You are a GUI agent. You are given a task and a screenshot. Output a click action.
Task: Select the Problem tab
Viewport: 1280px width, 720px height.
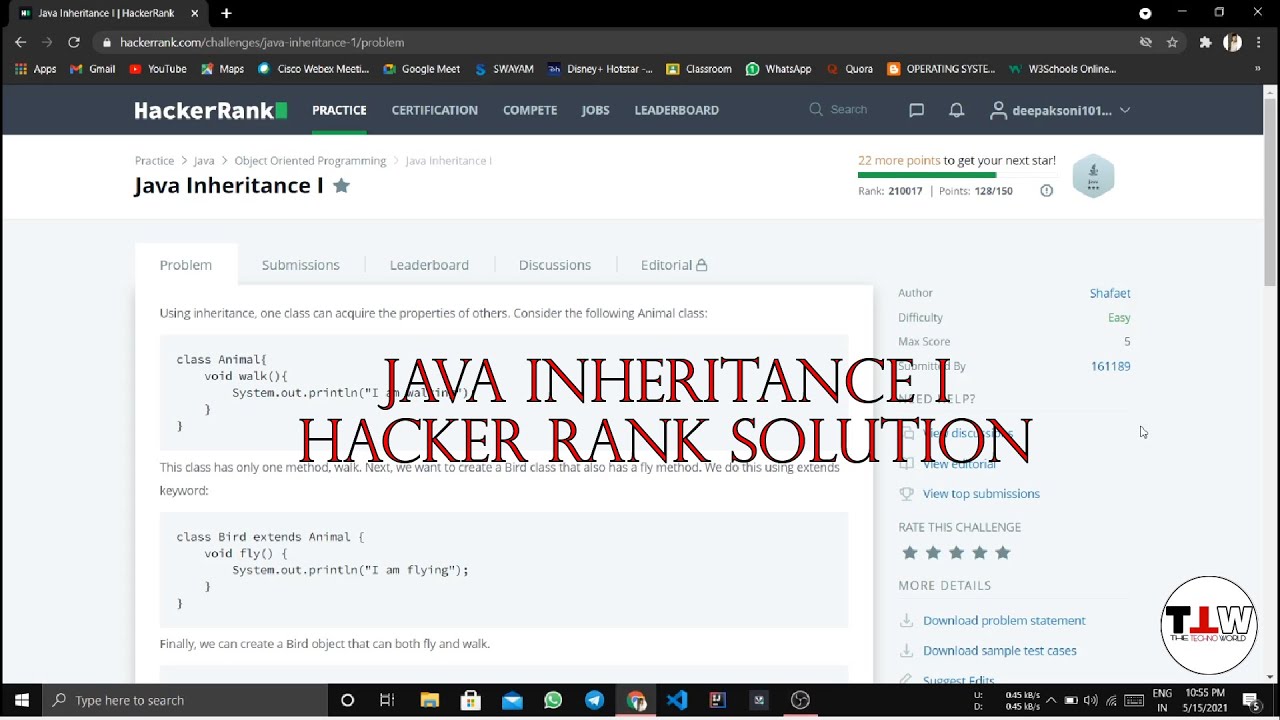[186, 265]
